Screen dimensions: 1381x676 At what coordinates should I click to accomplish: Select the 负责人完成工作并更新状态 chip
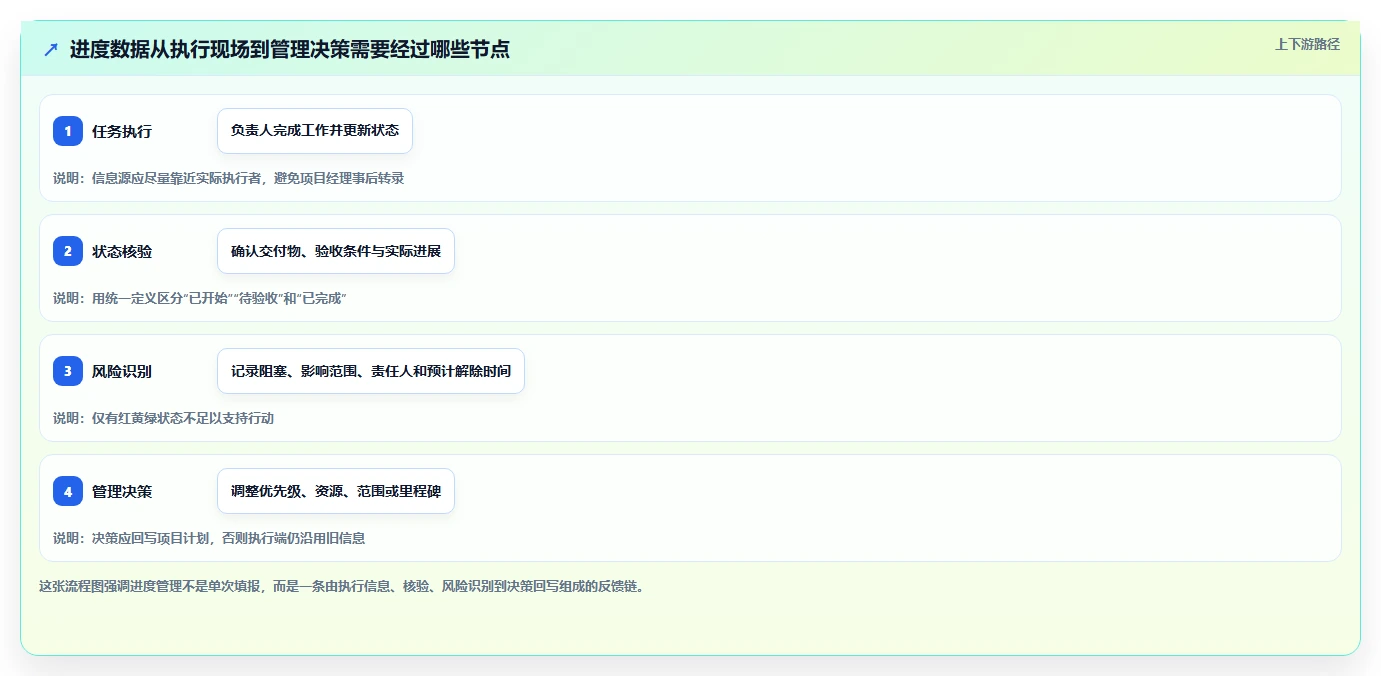point(315,131)
